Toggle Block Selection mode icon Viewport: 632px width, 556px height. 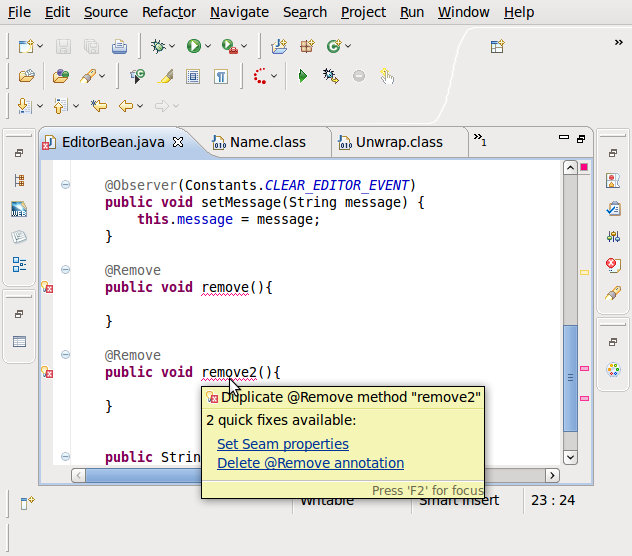click(x=193, y=76)
